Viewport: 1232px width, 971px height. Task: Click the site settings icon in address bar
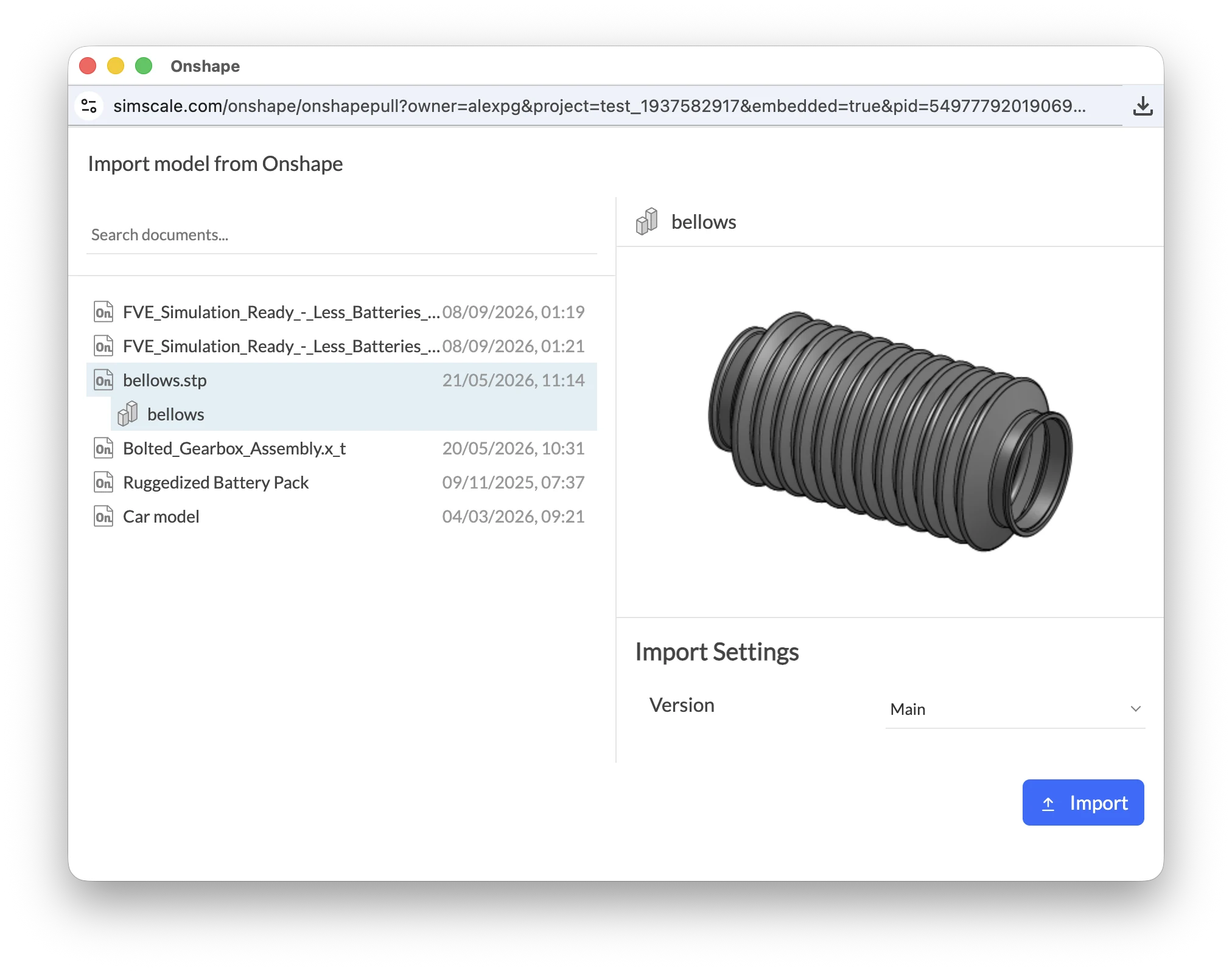(89, 106)
